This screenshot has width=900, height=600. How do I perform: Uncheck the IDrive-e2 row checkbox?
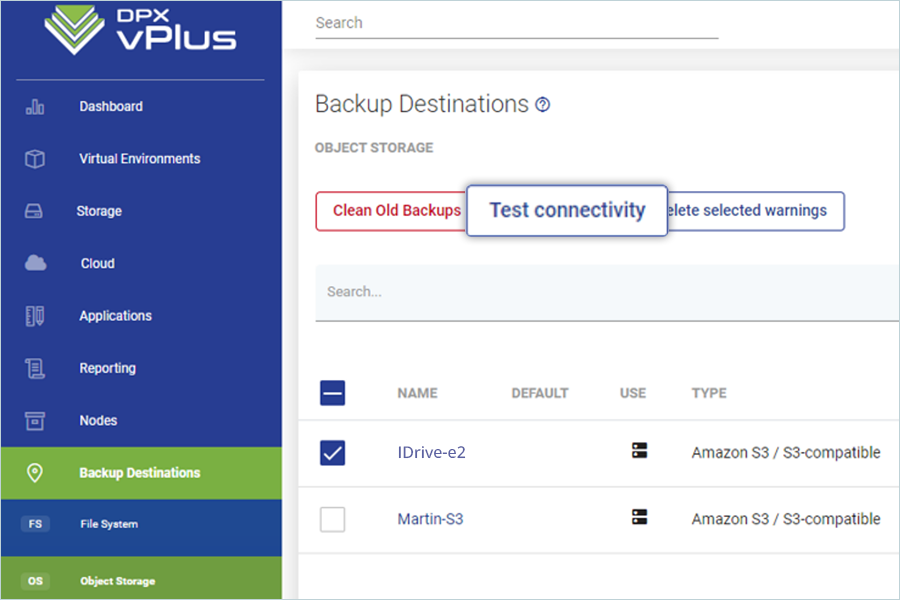[333, 453]
